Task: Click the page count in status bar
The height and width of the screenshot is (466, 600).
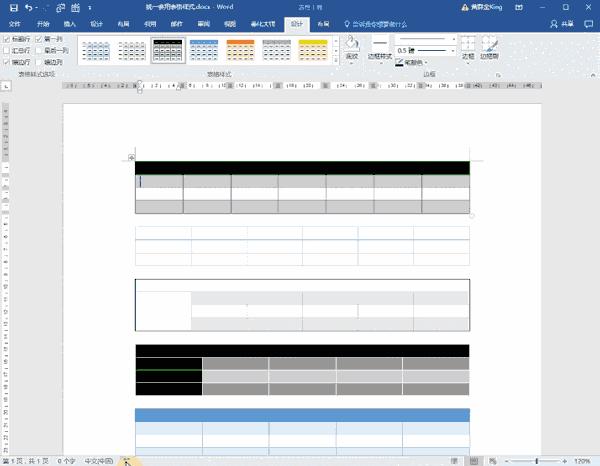Action: (x=26, y=461)
